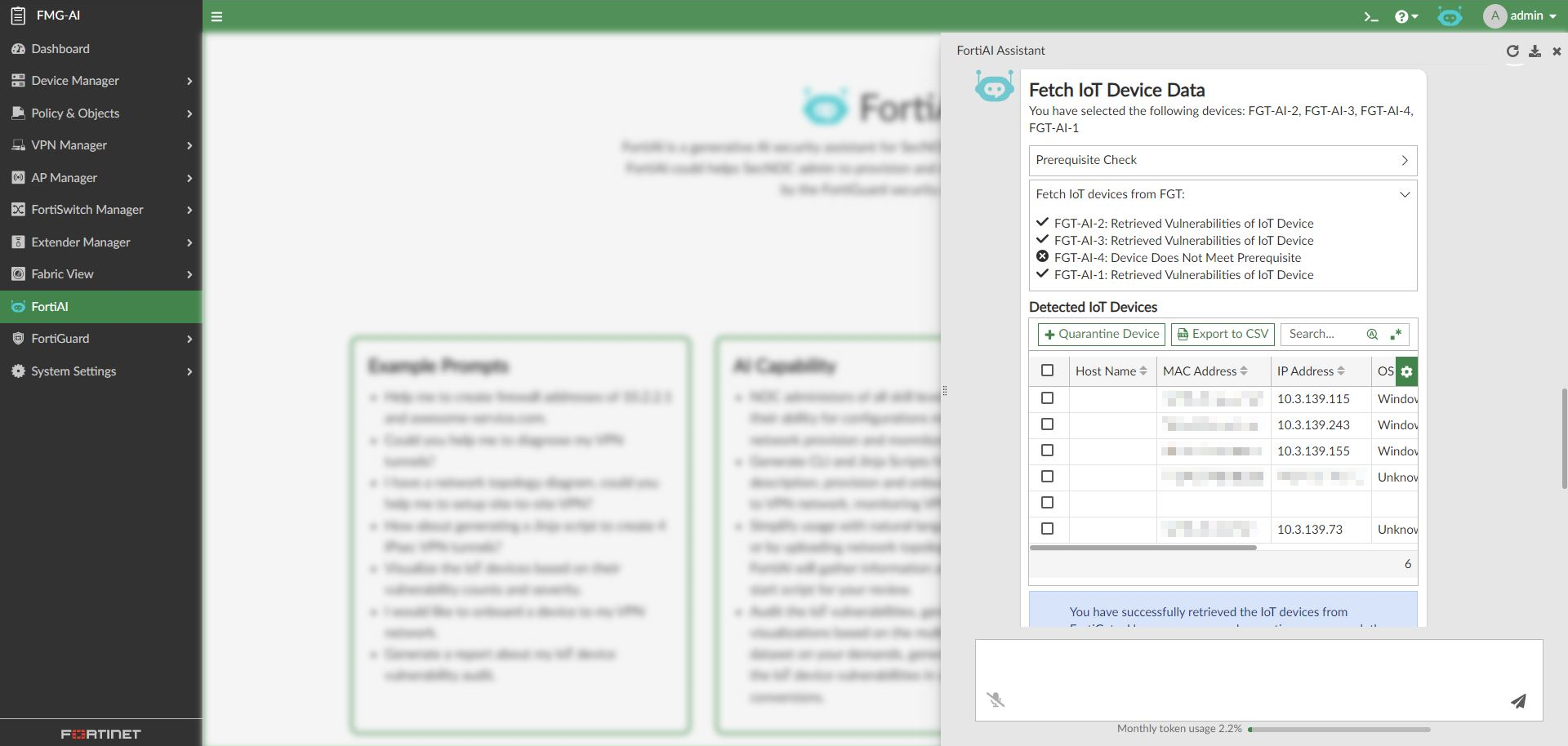Open Device Manager from the sidebar
This screenshot has height=746, width=1568.
coord(75,81)
